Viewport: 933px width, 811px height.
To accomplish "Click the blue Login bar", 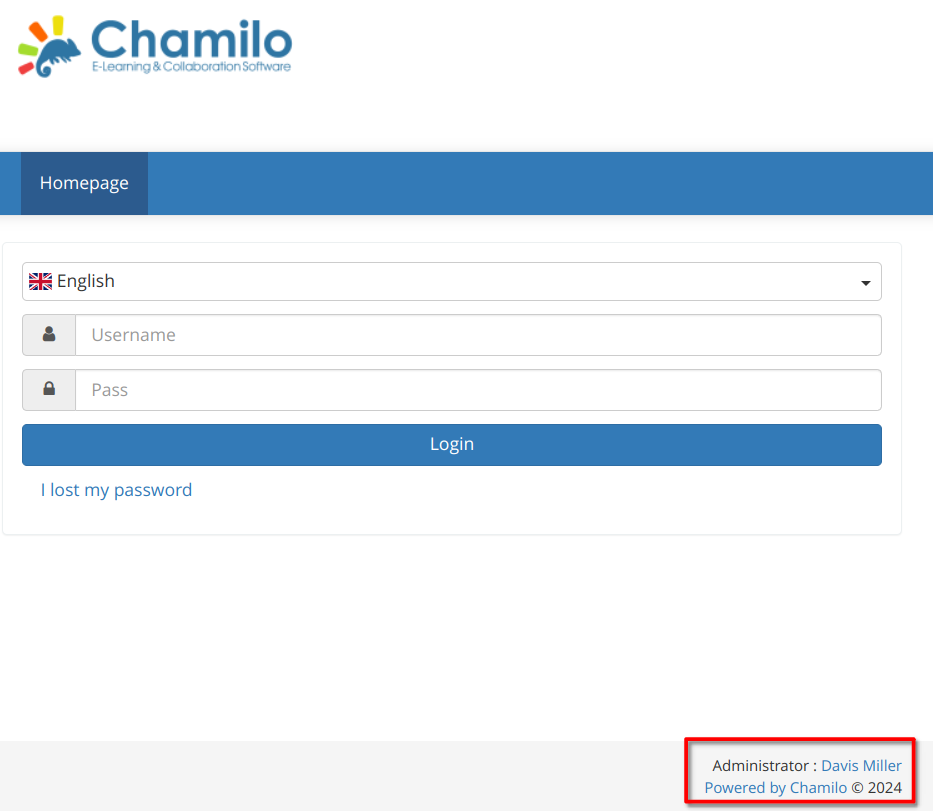I will (452, 444).
